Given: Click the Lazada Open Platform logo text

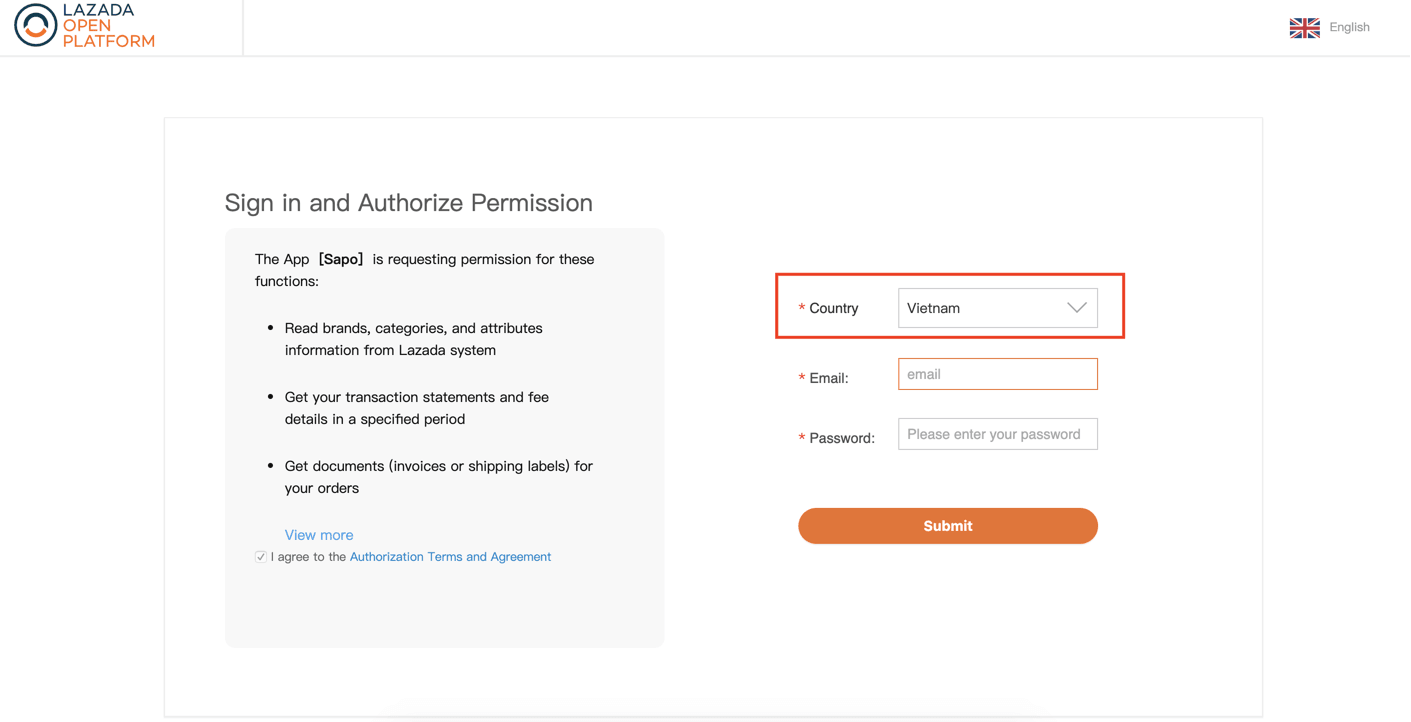Looking at the screenshot, I should [108, 26].
